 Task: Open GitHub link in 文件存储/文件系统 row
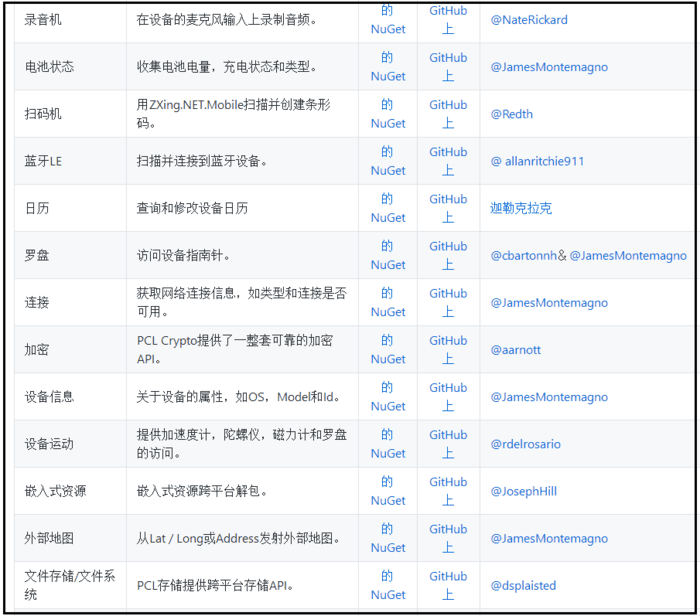coord(448,585)
